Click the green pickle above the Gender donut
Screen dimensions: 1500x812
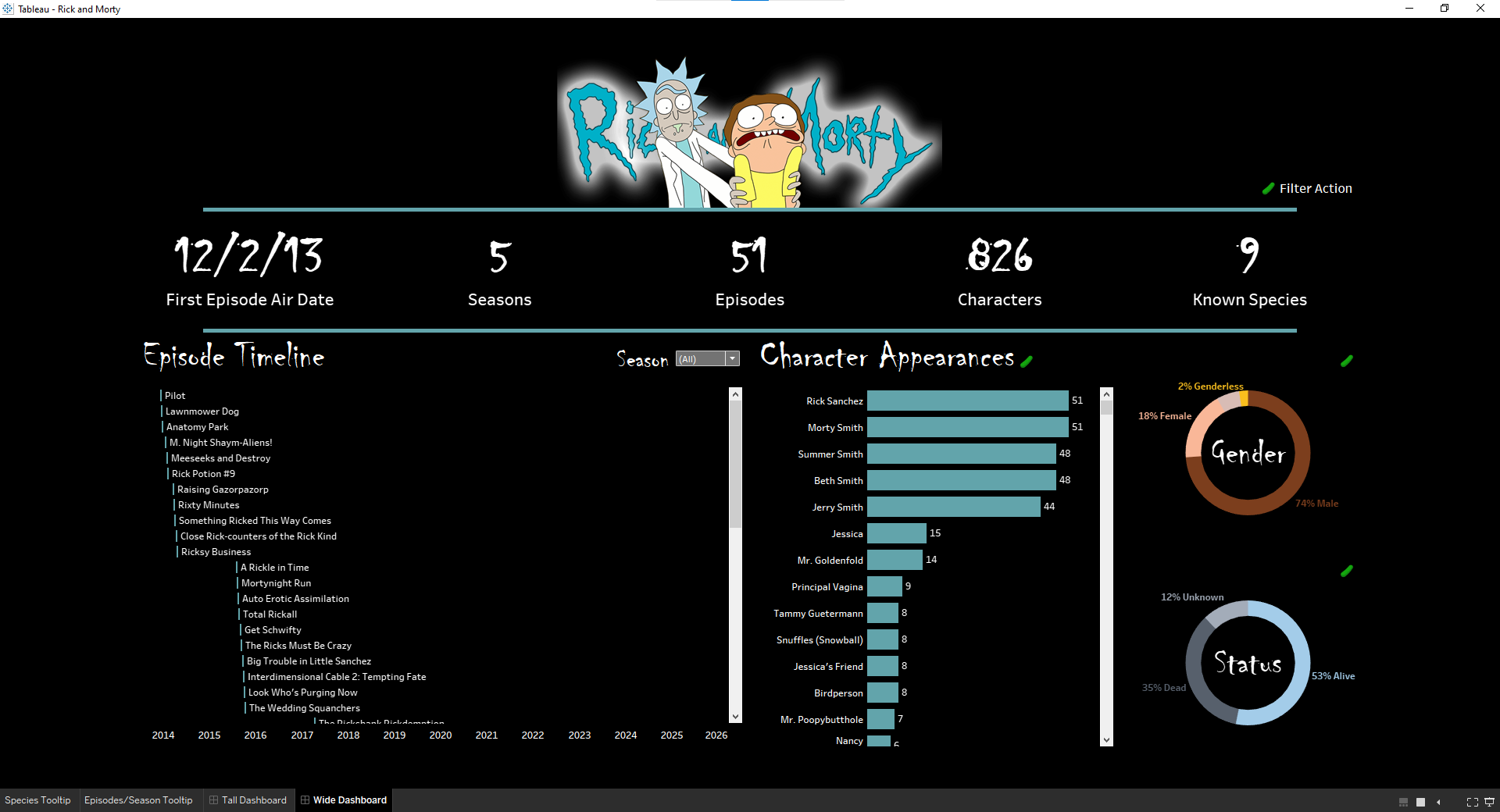[1347, 361]
